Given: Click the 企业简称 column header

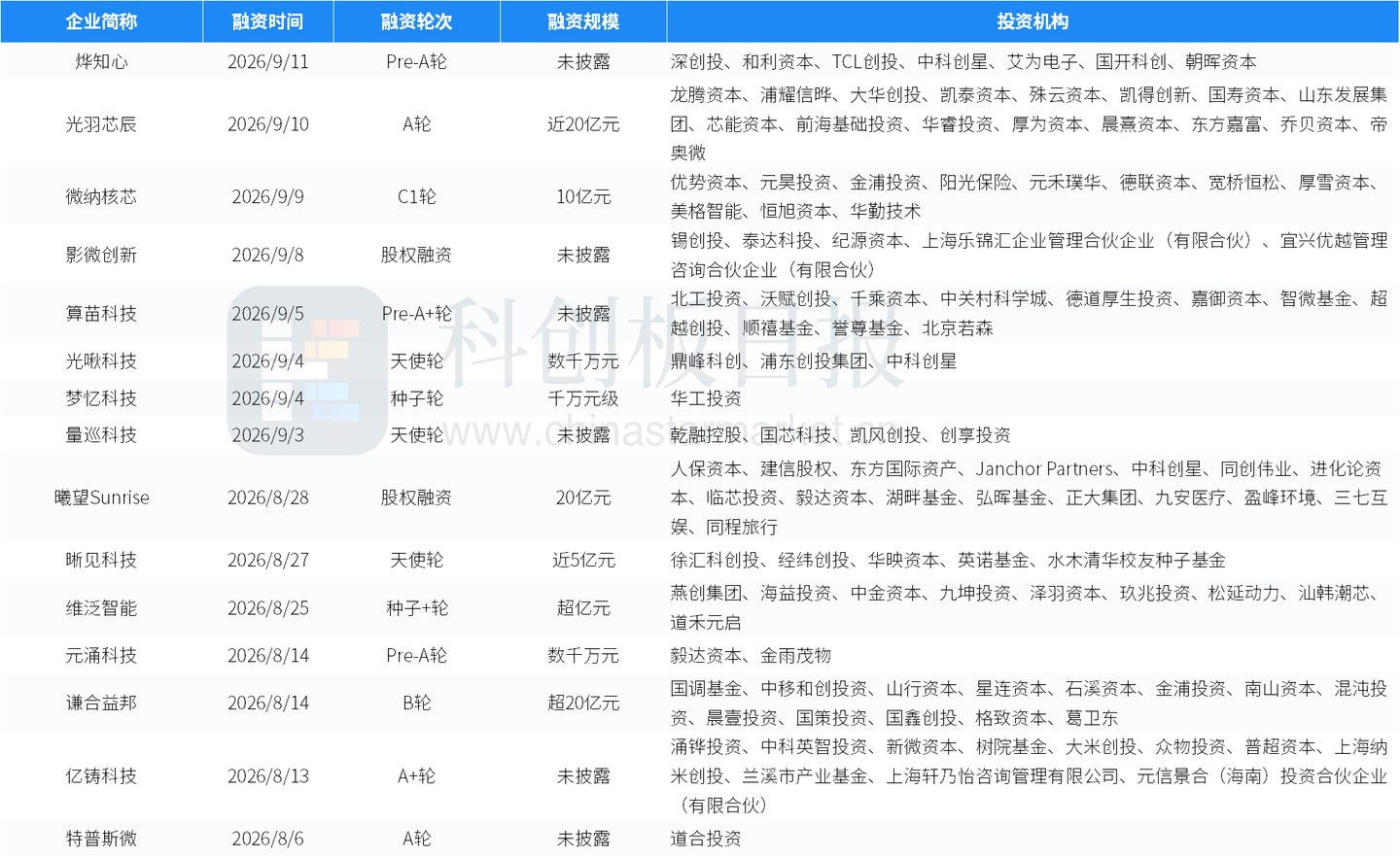Looking at the screenshot, I should tap(101, 21).
